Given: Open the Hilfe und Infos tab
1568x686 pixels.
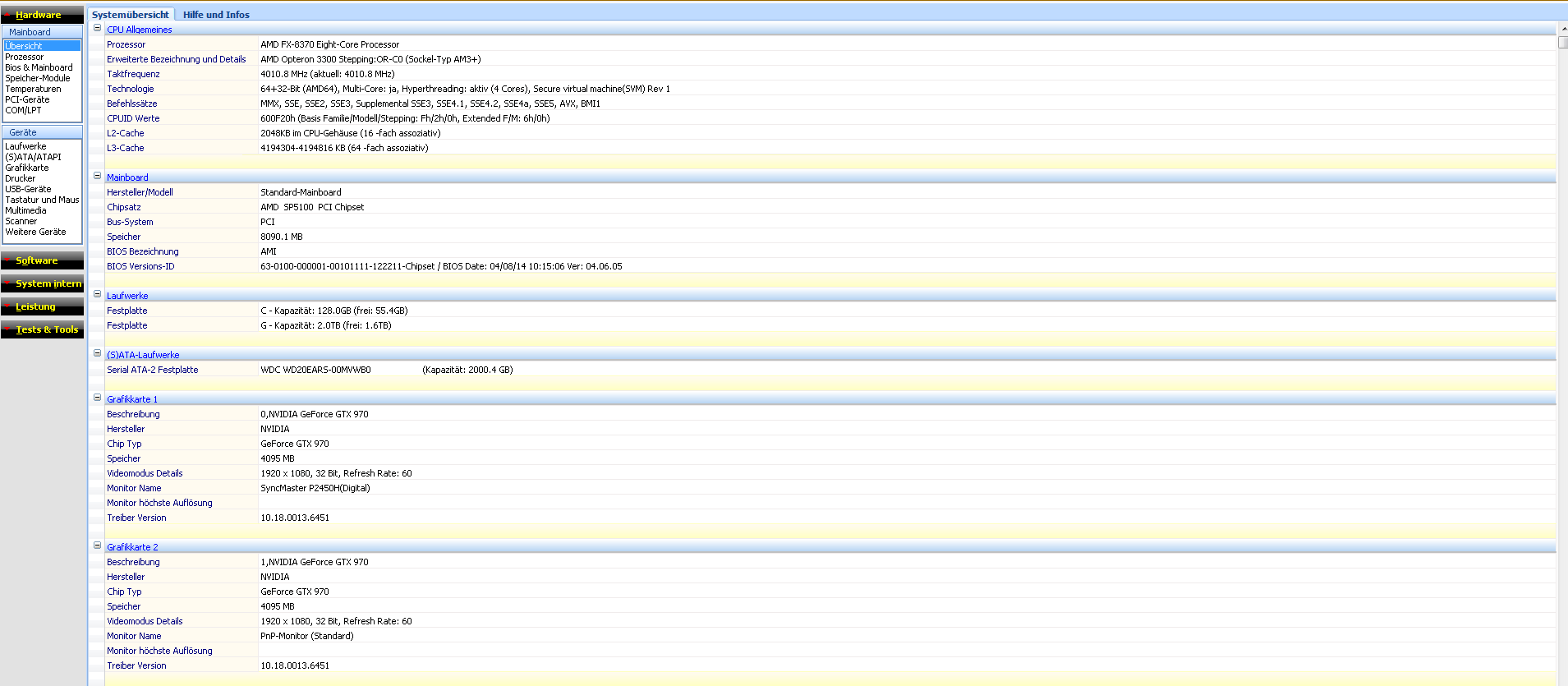Looking at the screenshot, I should [x=216, y=15].
